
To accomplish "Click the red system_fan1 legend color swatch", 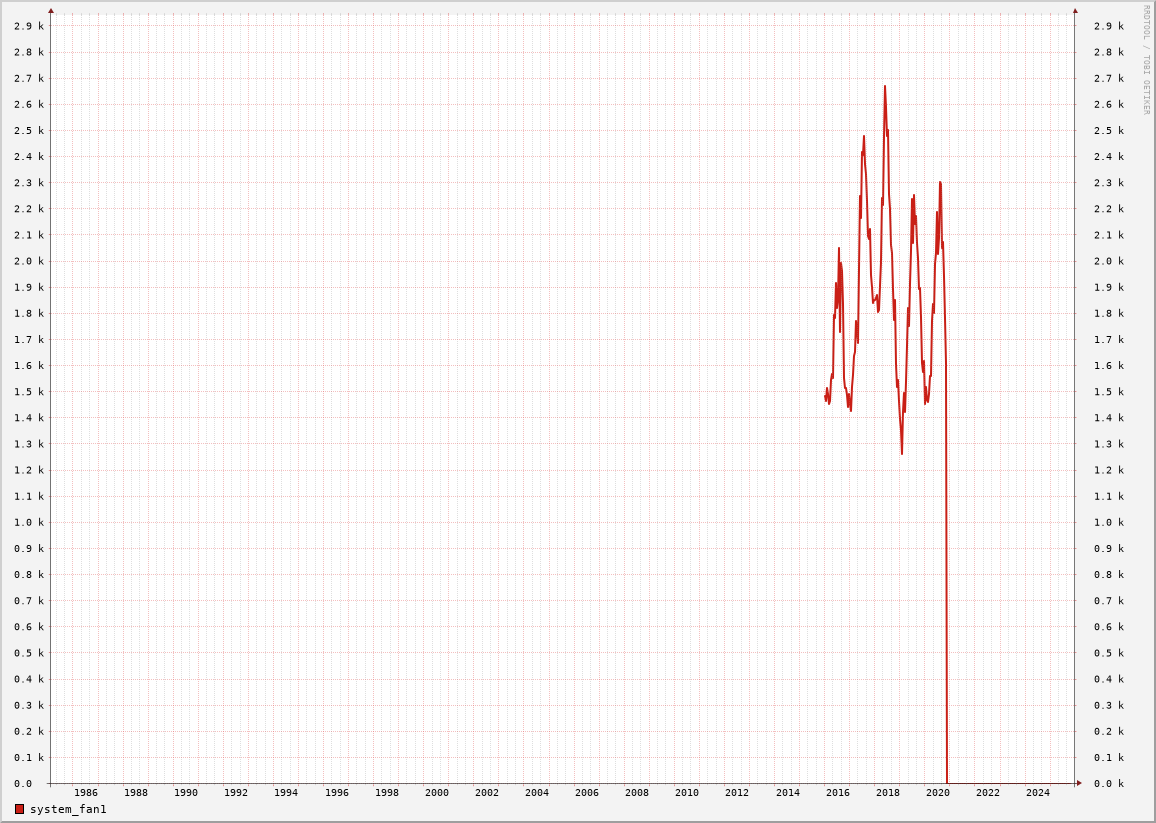I will tap(19, 809).
